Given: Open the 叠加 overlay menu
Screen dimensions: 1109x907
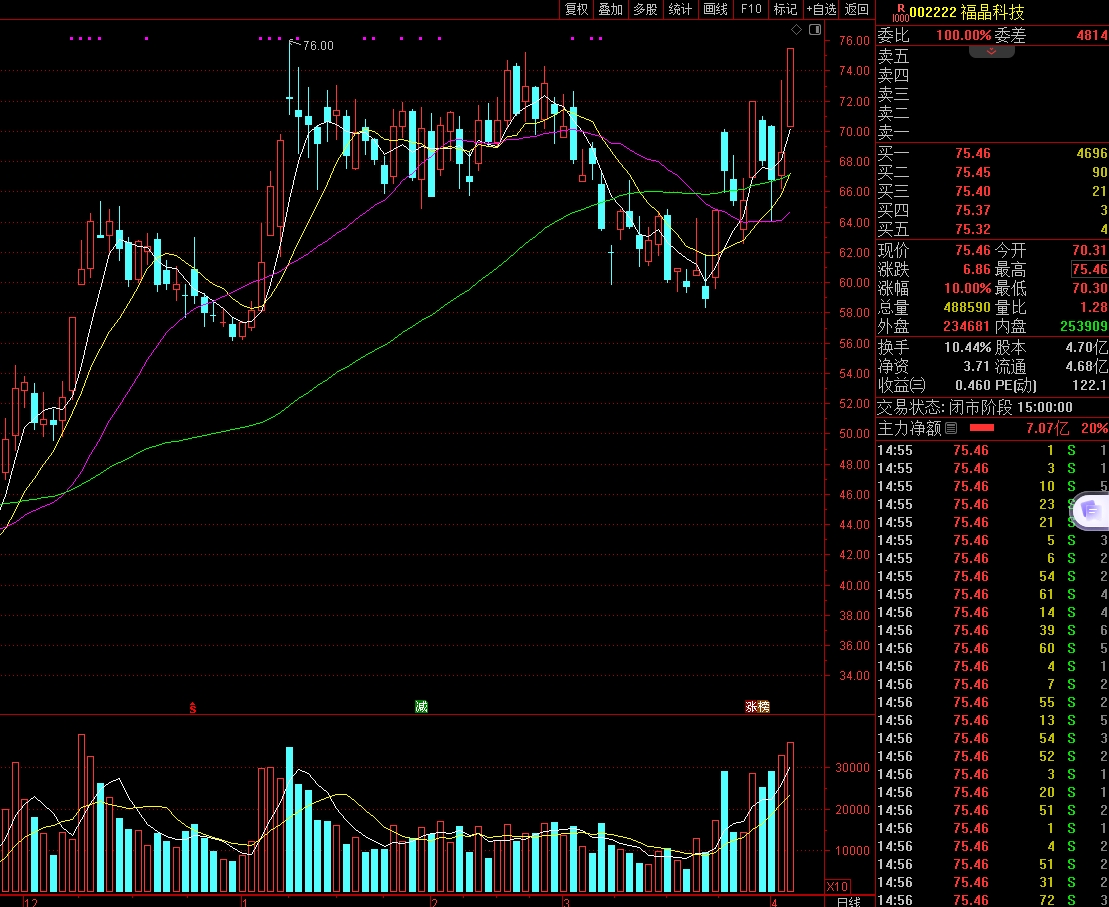Looking at the screenshot, I should tap(610, 10).
